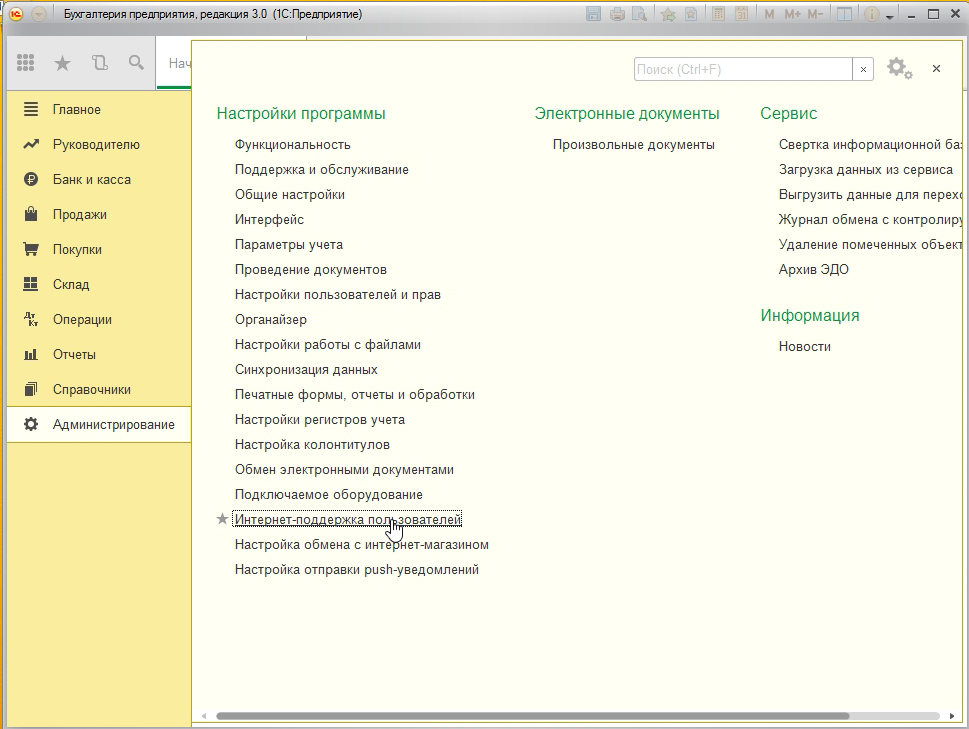
Task: Click the information (i) icon in the title bar
Action: point(871,14)
